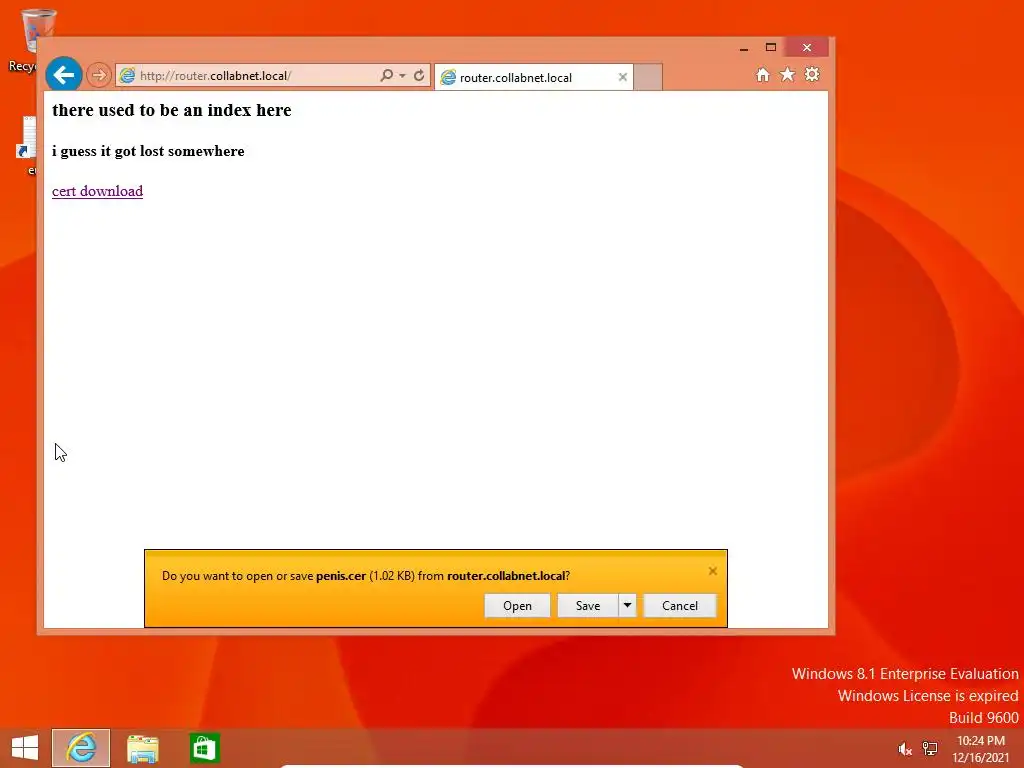Select the Recycle Bin desktop icon
The image size is (1024, 768).
click(x=29, y=40)
